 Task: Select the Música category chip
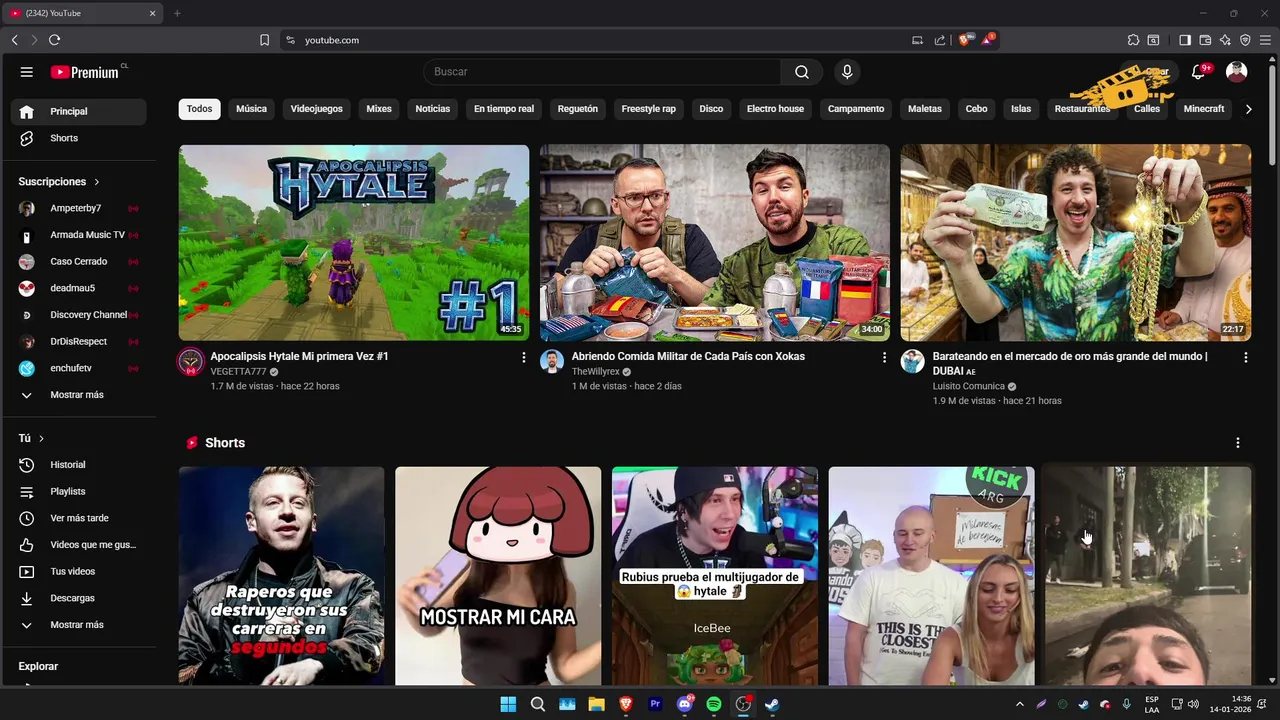click(251, 109)
